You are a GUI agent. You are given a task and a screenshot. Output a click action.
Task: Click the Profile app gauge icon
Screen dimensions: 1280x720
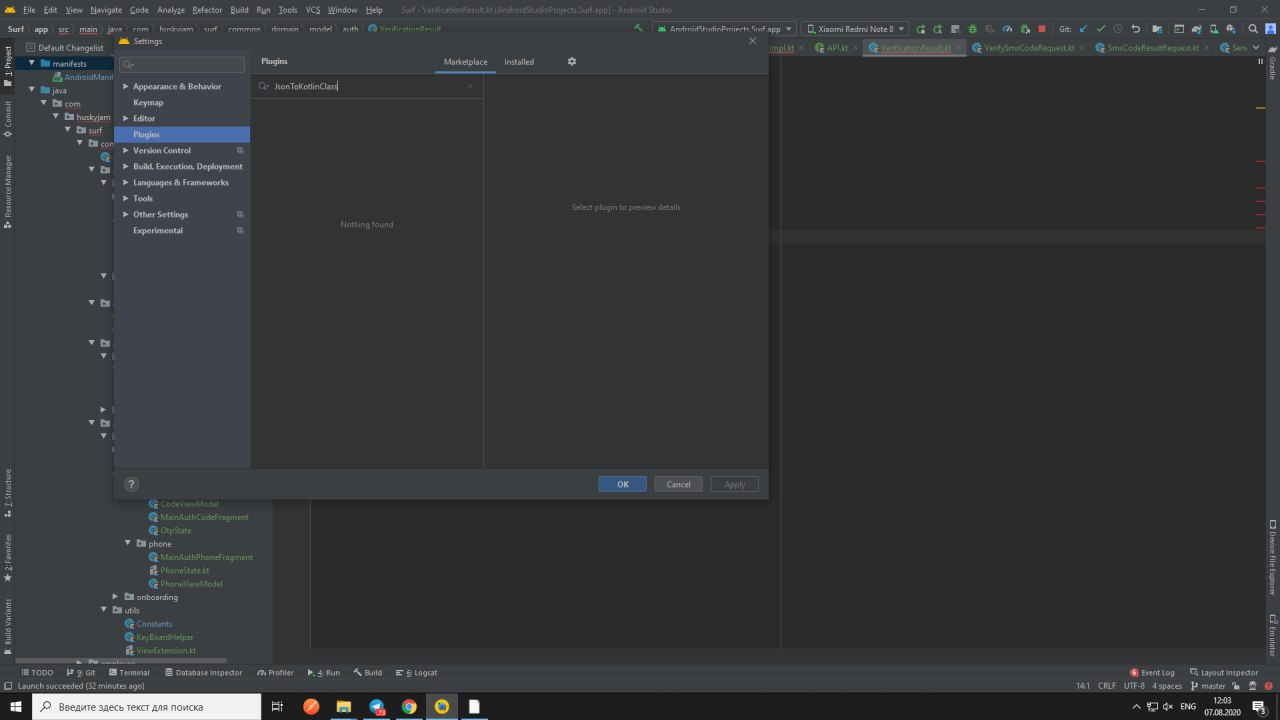coord(1007,29)
